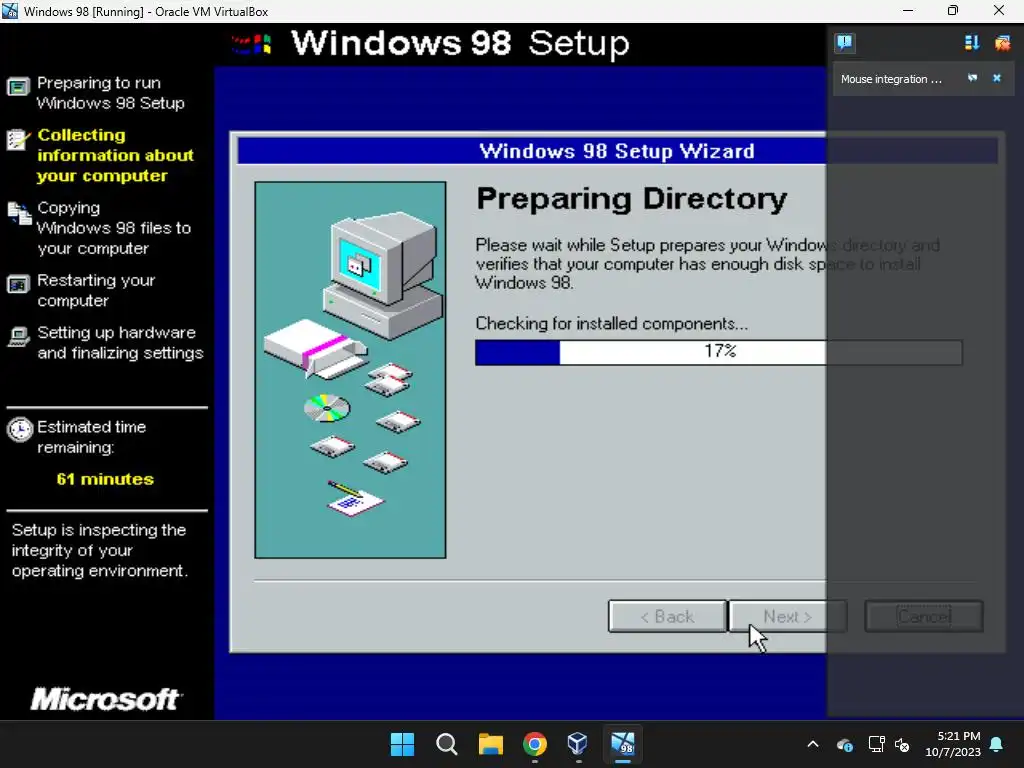Click the 'Preparing to run Windows 98 Setup' text
The width and height of the screenshot is (1024, 768).
pos(110,93)
